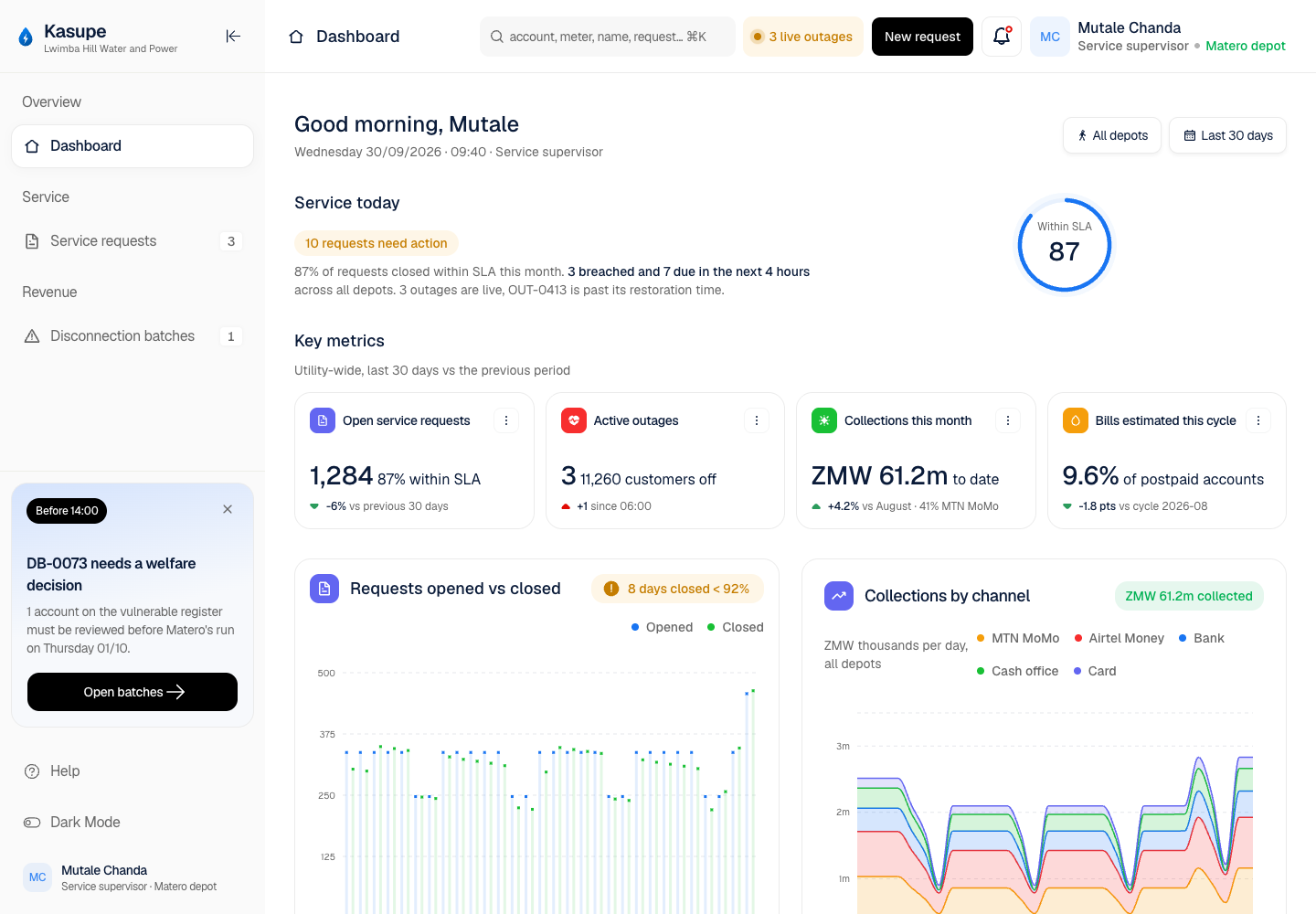Click the 10 requests need action badge
This screenshot has width=1316, height=914.
[x=376, y=243]
